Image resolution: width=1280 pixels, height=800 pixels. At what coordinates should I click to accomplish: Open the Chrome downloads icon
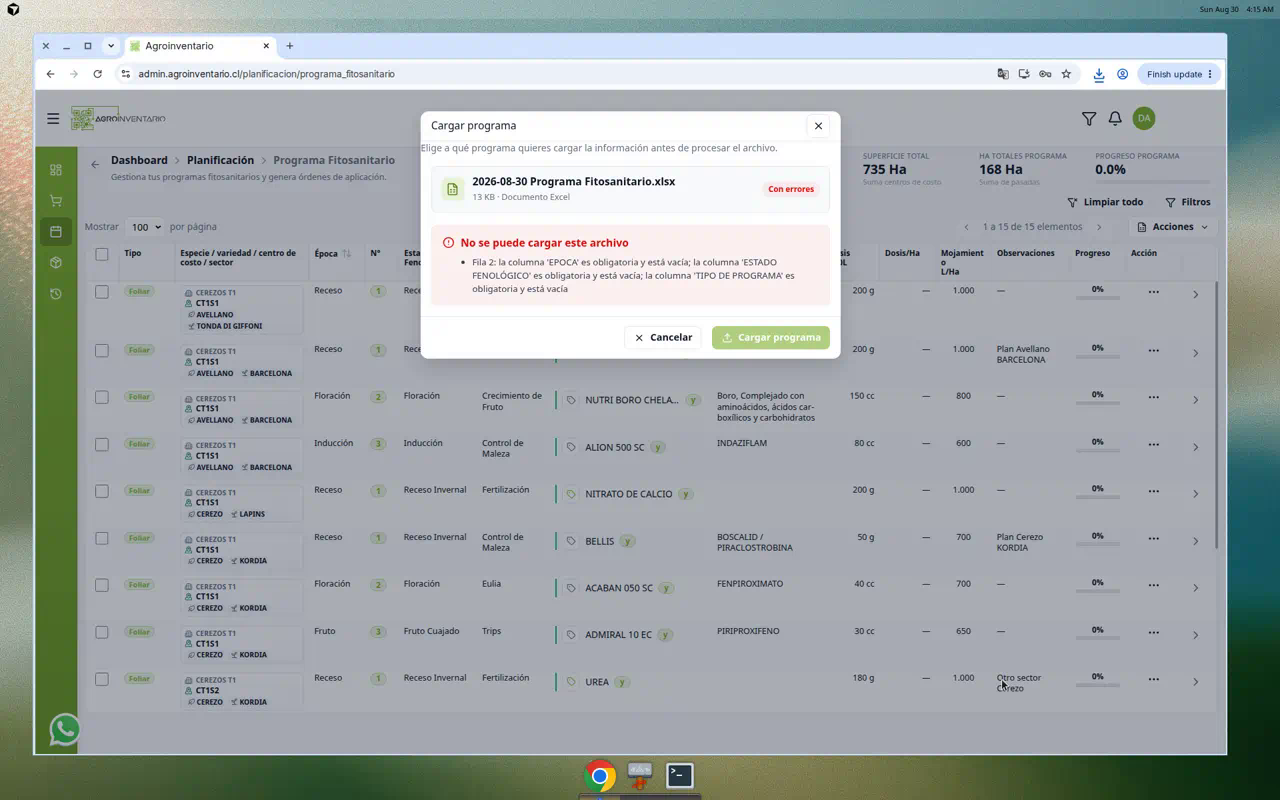point(1098,74)
